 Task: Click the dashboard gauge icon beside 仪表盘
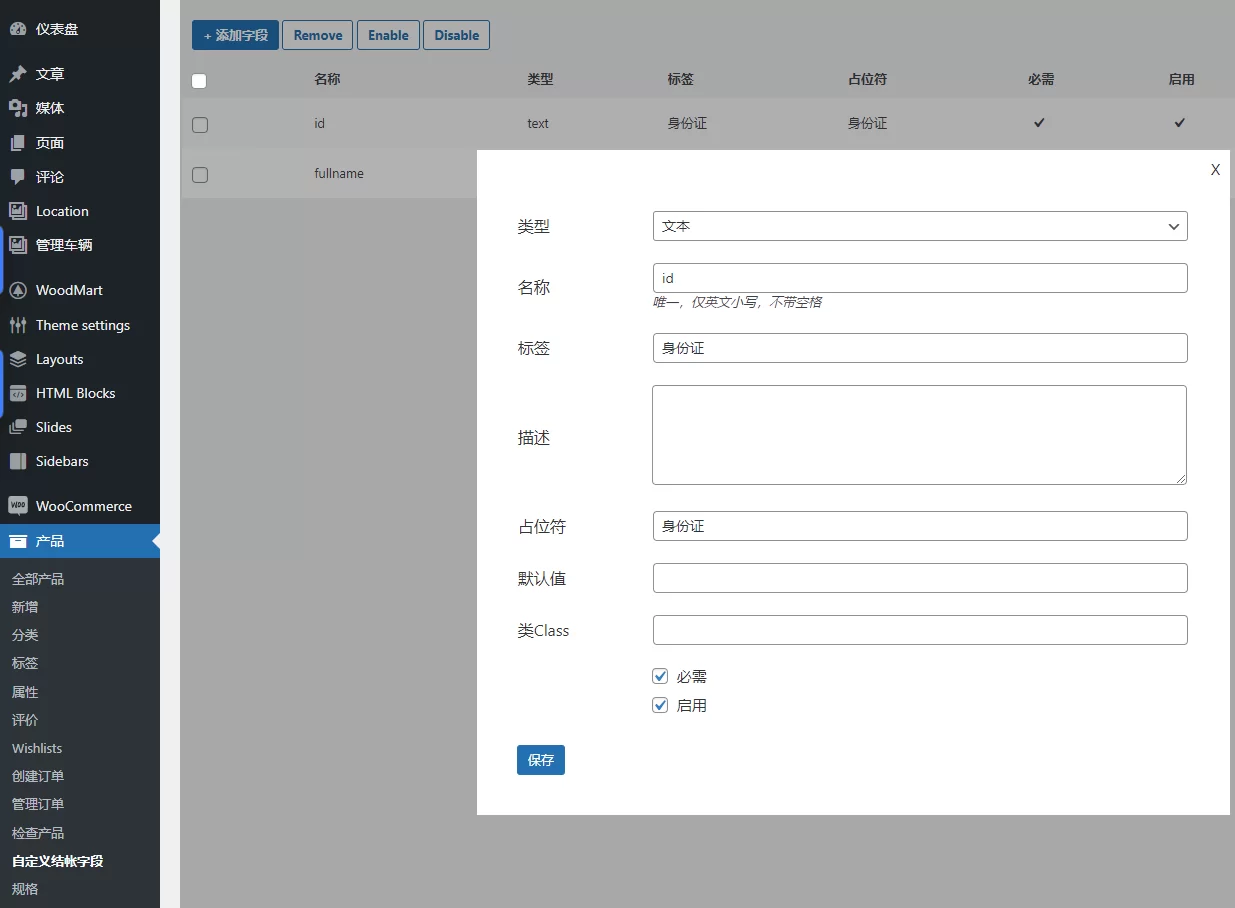click(x=17, y=29)
